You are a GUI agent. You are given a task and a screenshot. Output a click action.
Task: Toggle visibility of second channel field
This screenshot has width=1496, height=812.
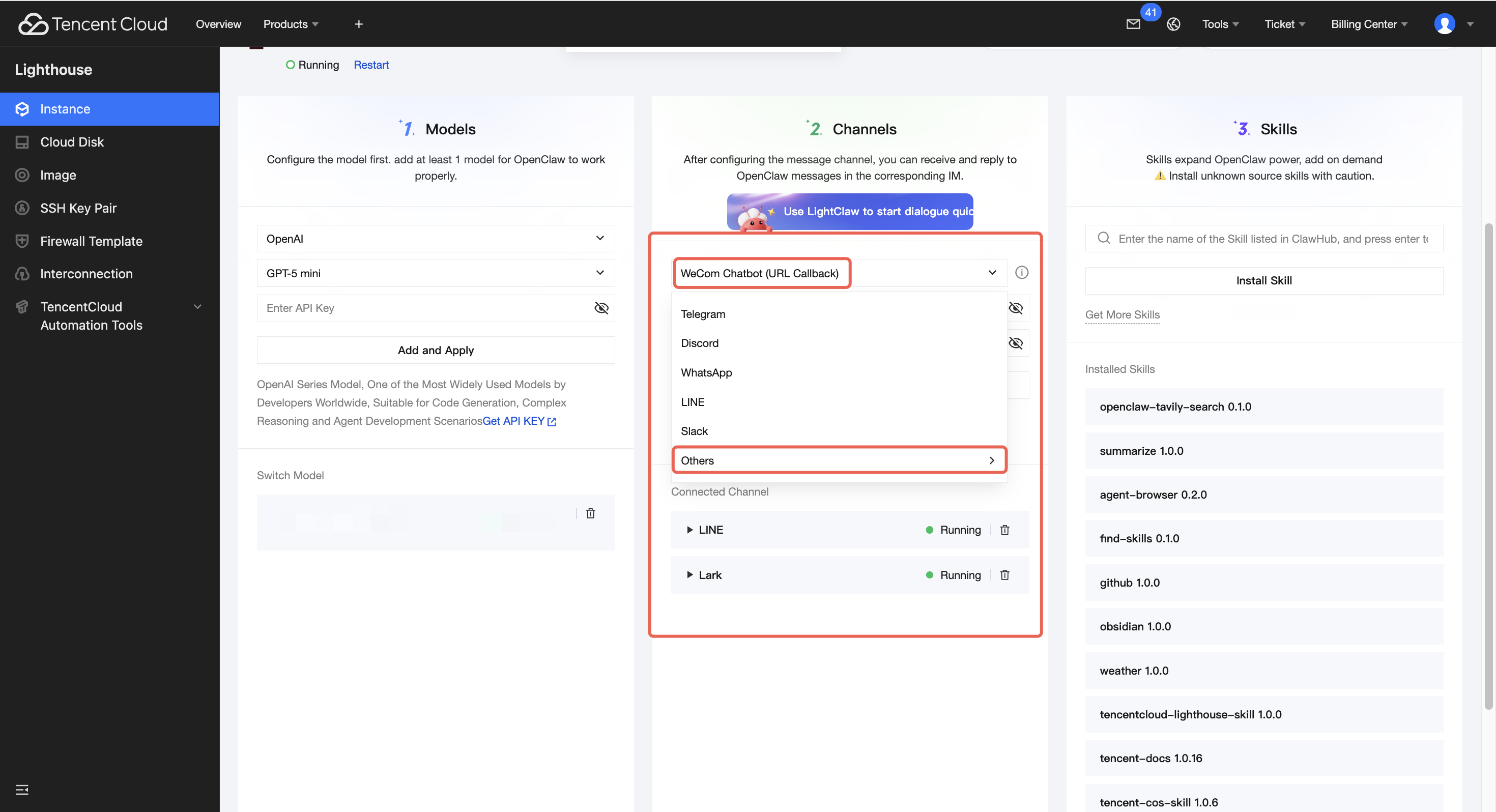(x=1016, y=343)
